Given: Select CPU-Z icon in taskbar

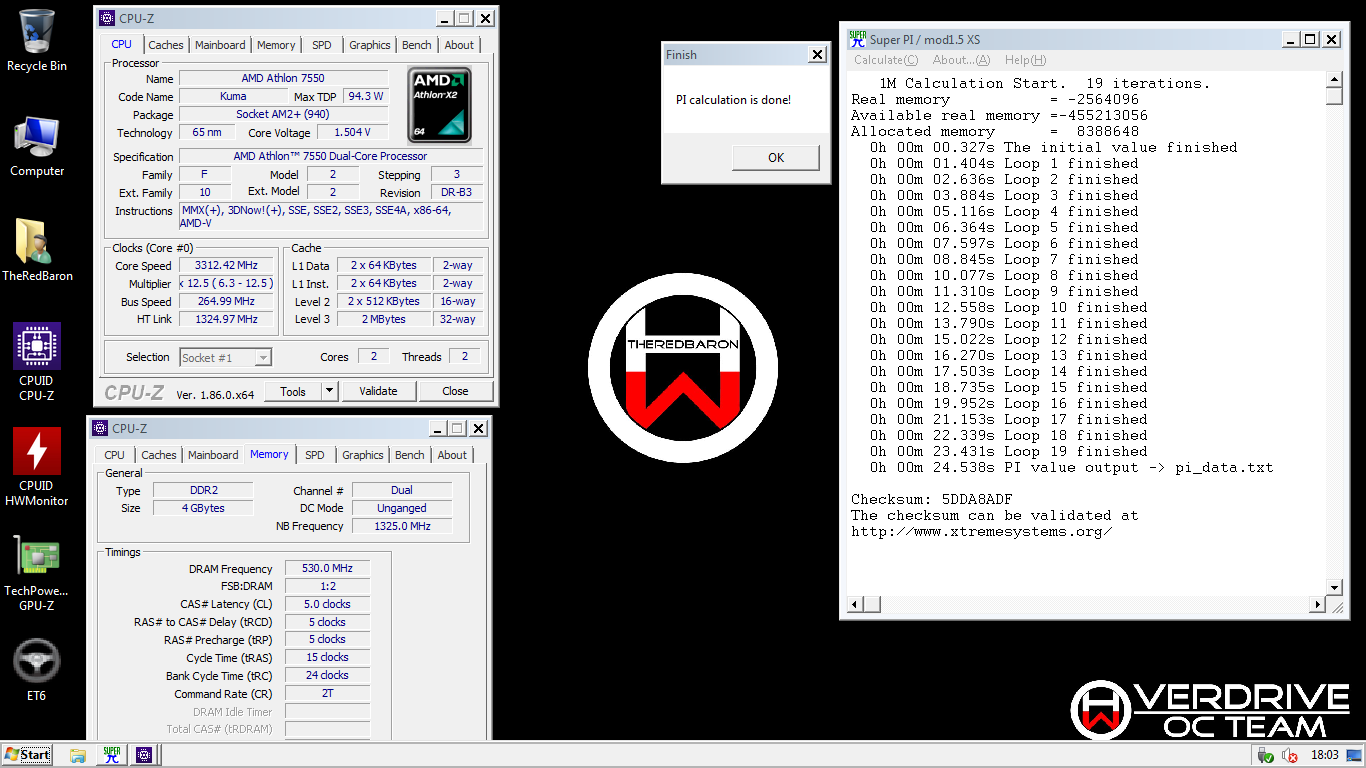Looking at the screenshot, I should [144, 755].
